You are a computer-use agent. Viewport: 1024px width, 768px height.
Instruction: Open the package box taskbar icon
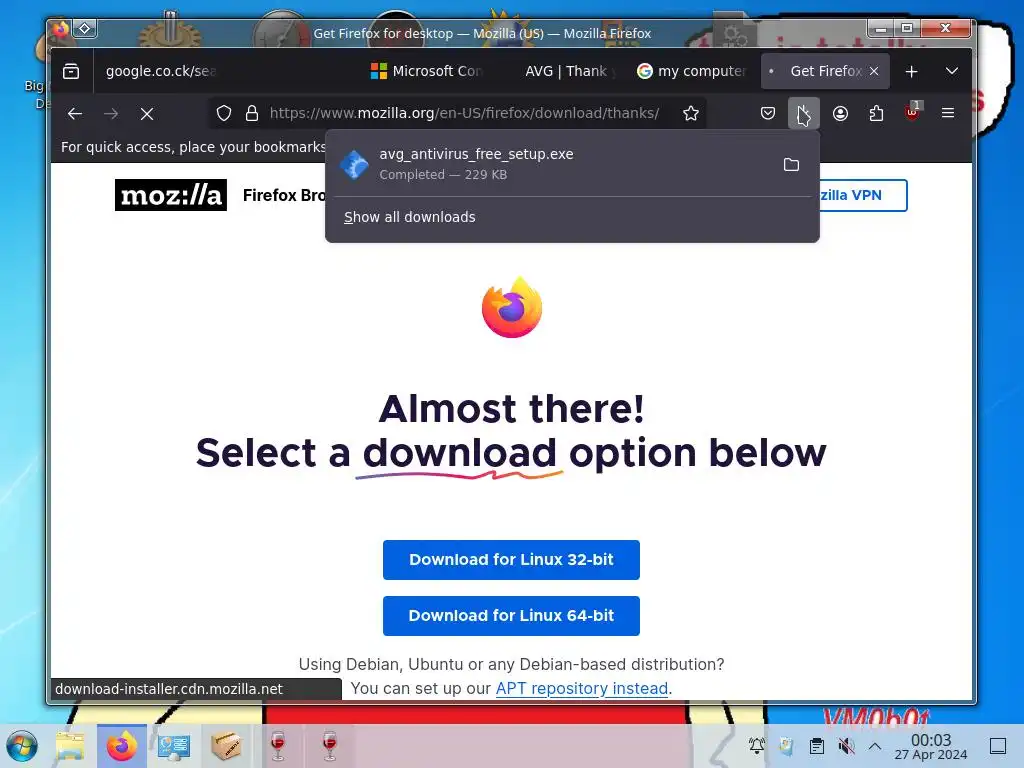(226, 746)
